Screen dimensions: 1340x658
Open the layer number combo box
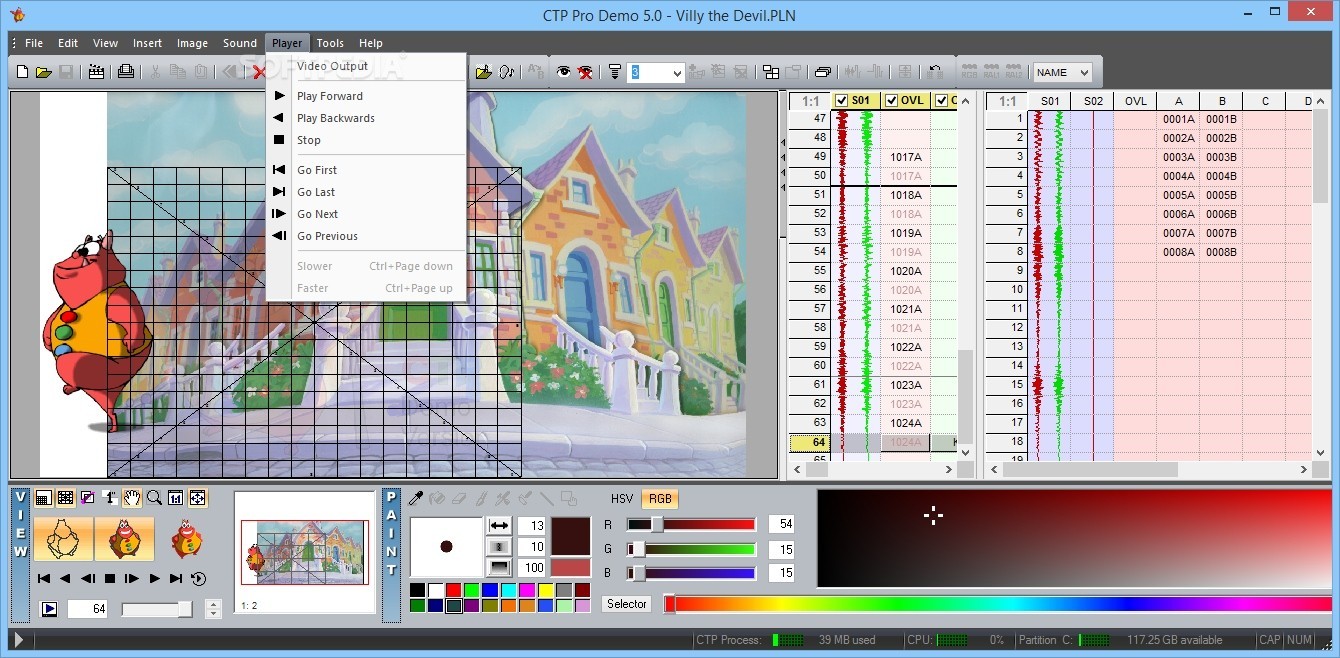pyautogui.click(x=656, y=72)
